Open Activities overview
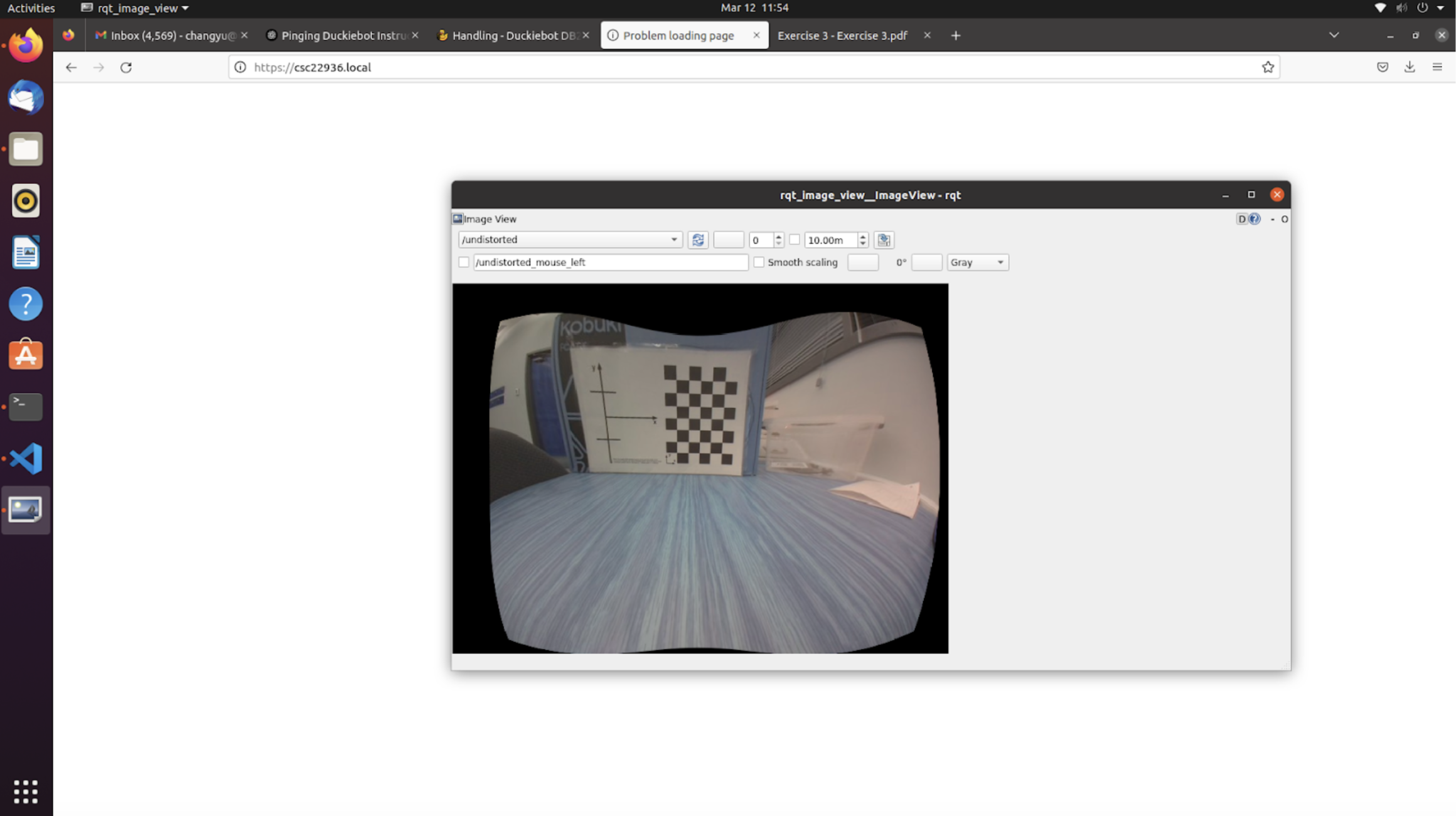This screenshot has height=816, width=1456. 31,8
